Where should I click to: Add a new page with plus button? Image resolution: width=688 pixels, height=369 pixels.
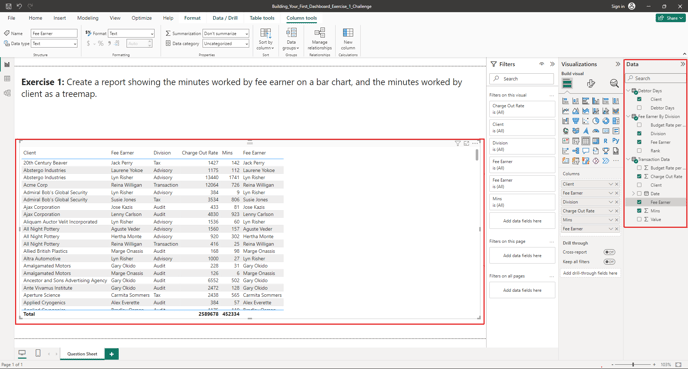coord(111,354)
